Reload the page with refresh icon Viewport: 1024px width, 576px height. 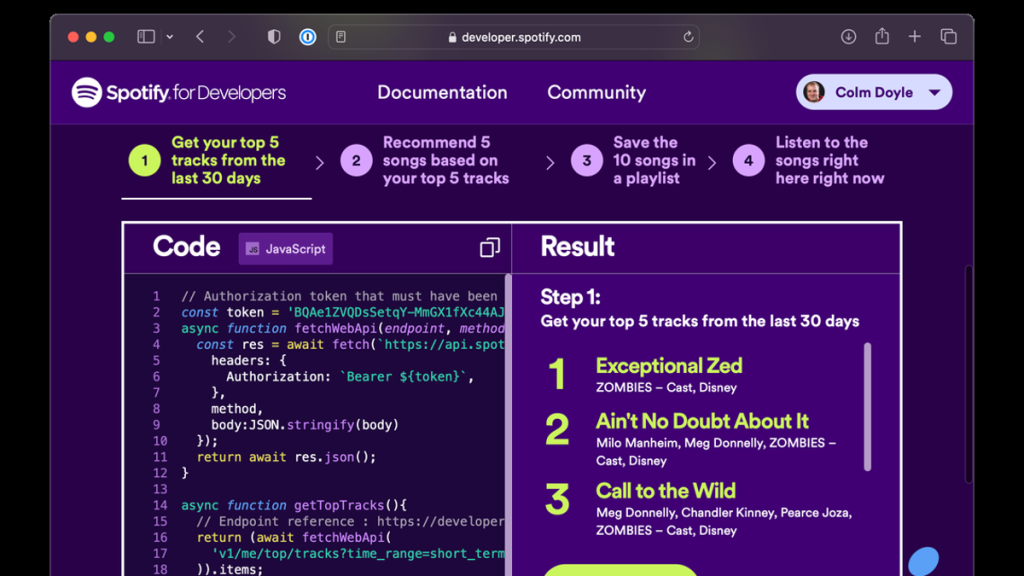pyautogui.click(x=688, y=37)
